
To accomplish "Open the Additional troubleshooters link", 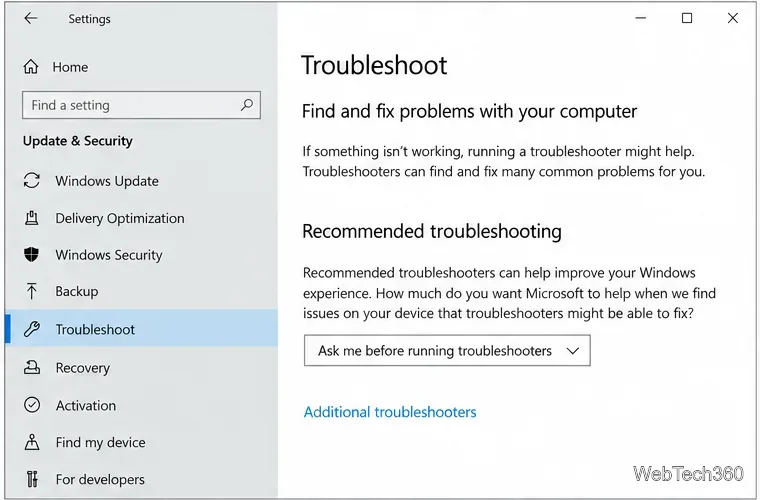I will [x=390, y=412].
